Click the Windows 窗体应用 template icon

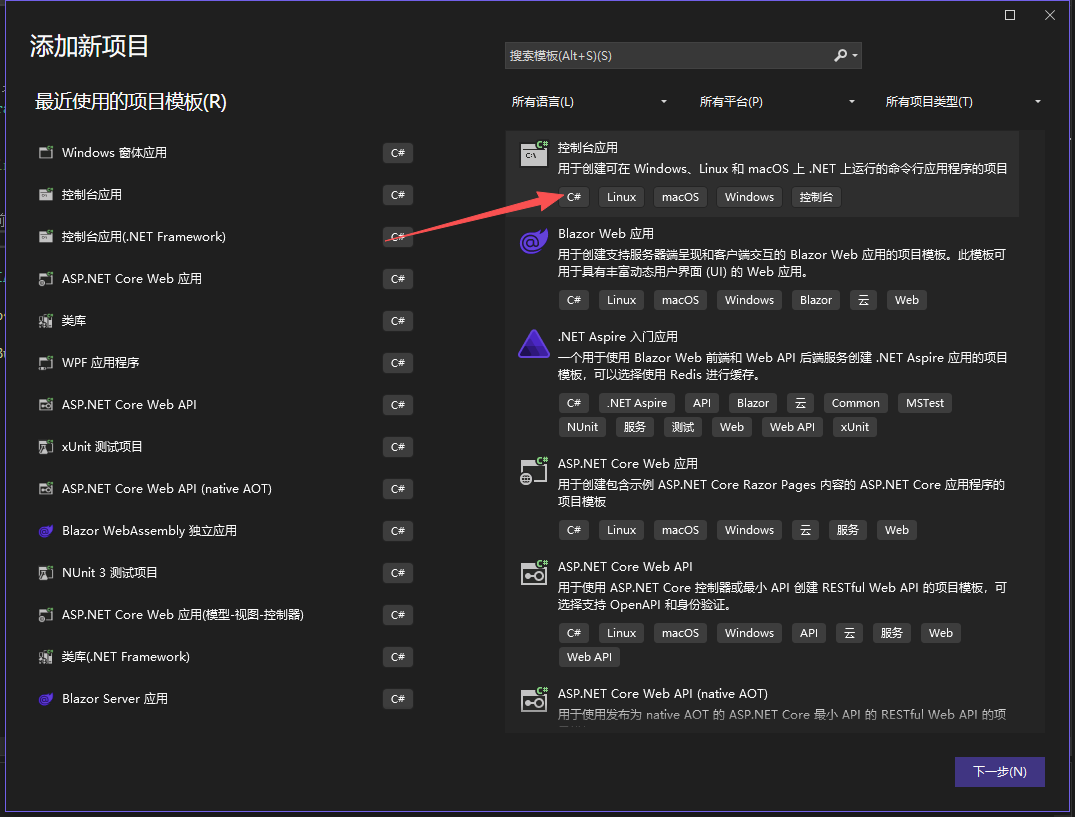click(46, 152)
